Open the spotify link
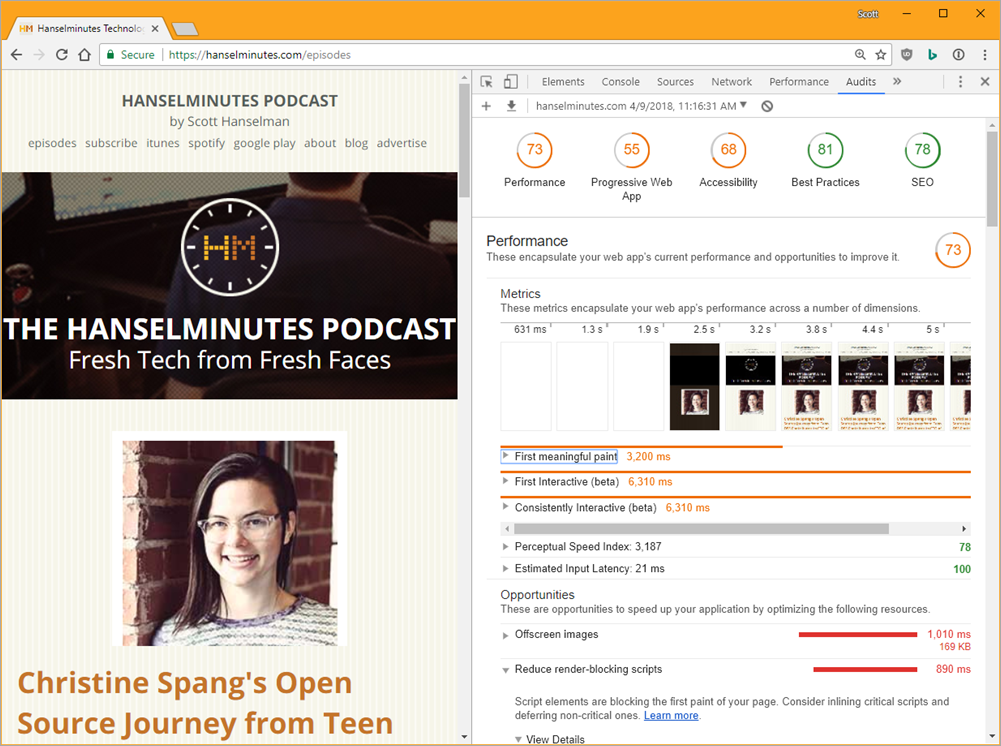 click(x=206, y=143)
